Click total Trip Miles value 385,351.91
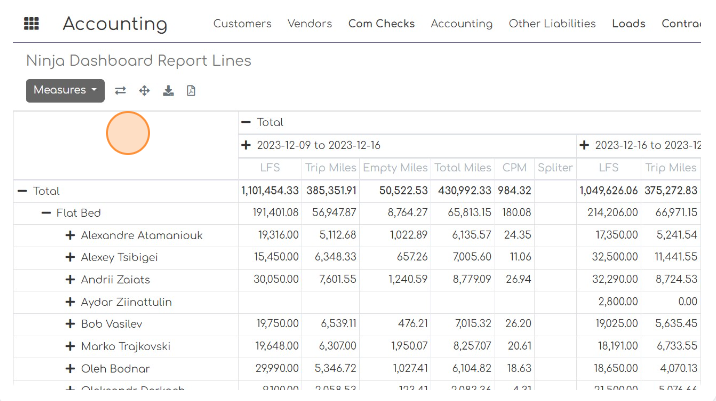The image size is (716, 401). (x=331, y=190)
